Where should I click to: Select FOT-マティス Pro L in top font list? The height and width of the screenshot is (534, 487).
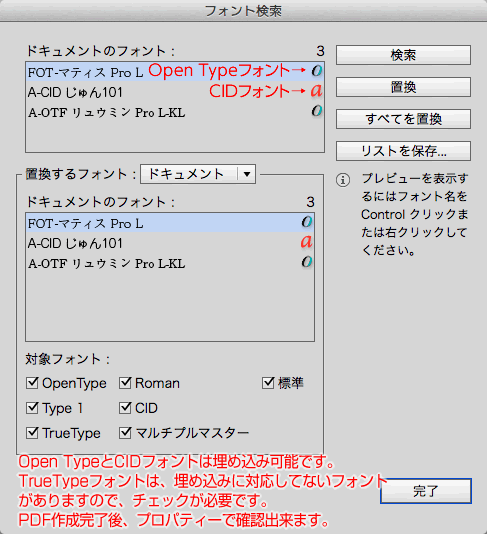tap(175, 72)
